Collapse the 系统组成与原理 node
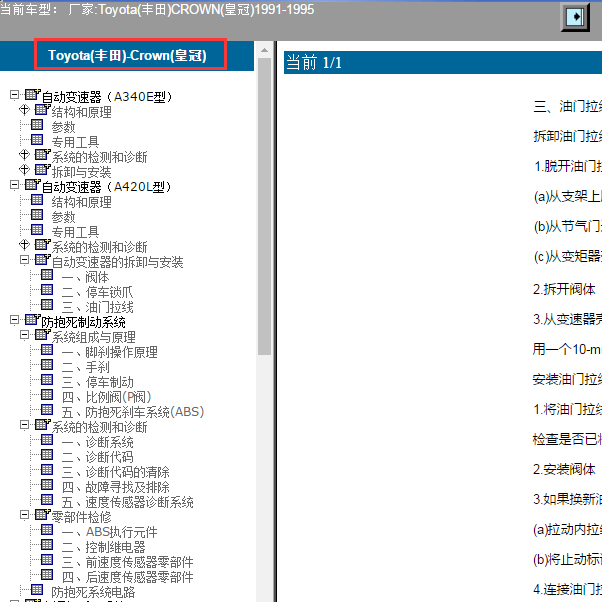 coord(25,335)
